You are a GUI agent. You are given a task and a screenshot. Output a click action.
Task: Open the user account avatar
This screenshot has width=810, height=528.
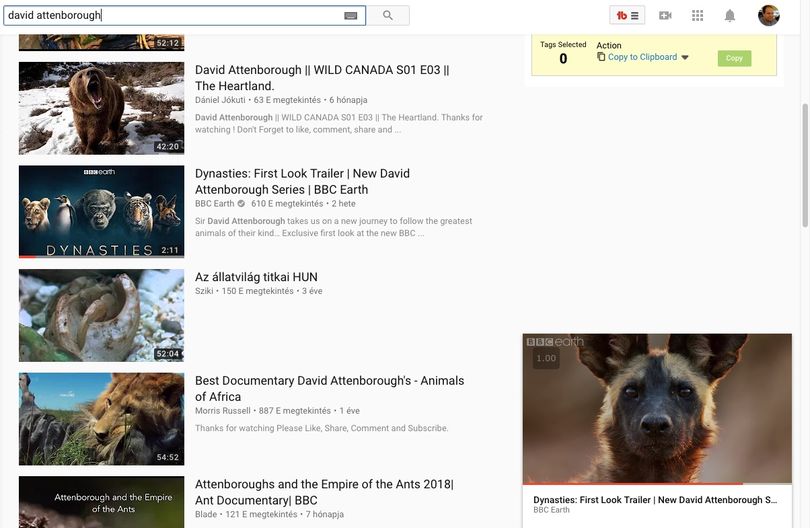pyautogui.click(x=769, y=15)
